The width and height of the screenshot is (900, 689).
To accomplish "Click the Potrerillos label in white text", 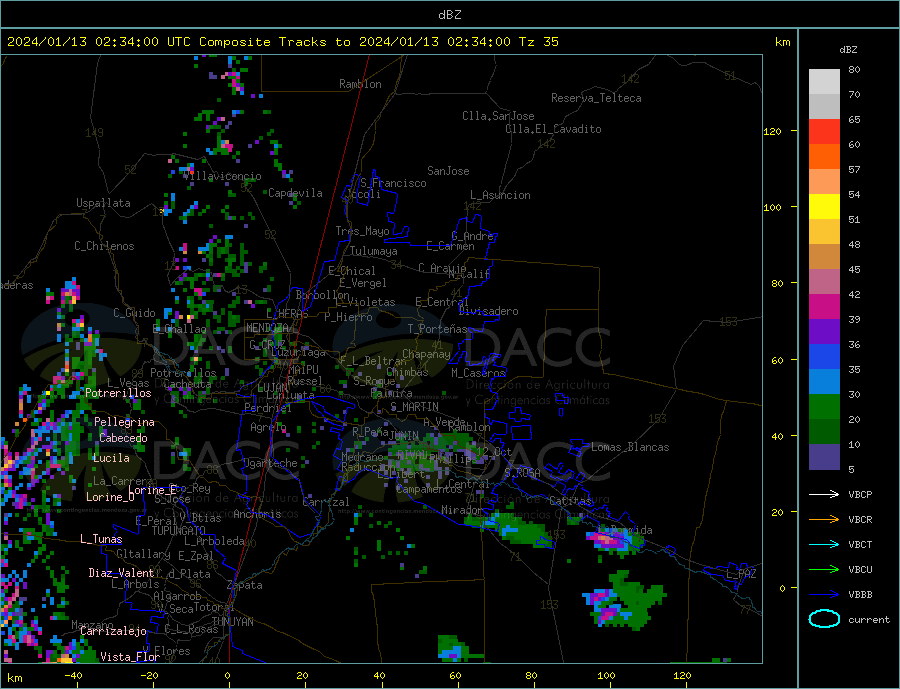I will point(118,393).
